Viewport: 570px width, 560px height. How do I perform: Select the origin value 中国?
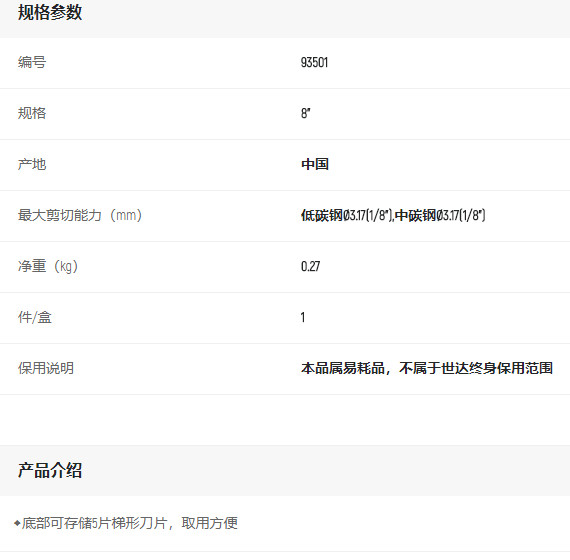click(x=315, y=164)
